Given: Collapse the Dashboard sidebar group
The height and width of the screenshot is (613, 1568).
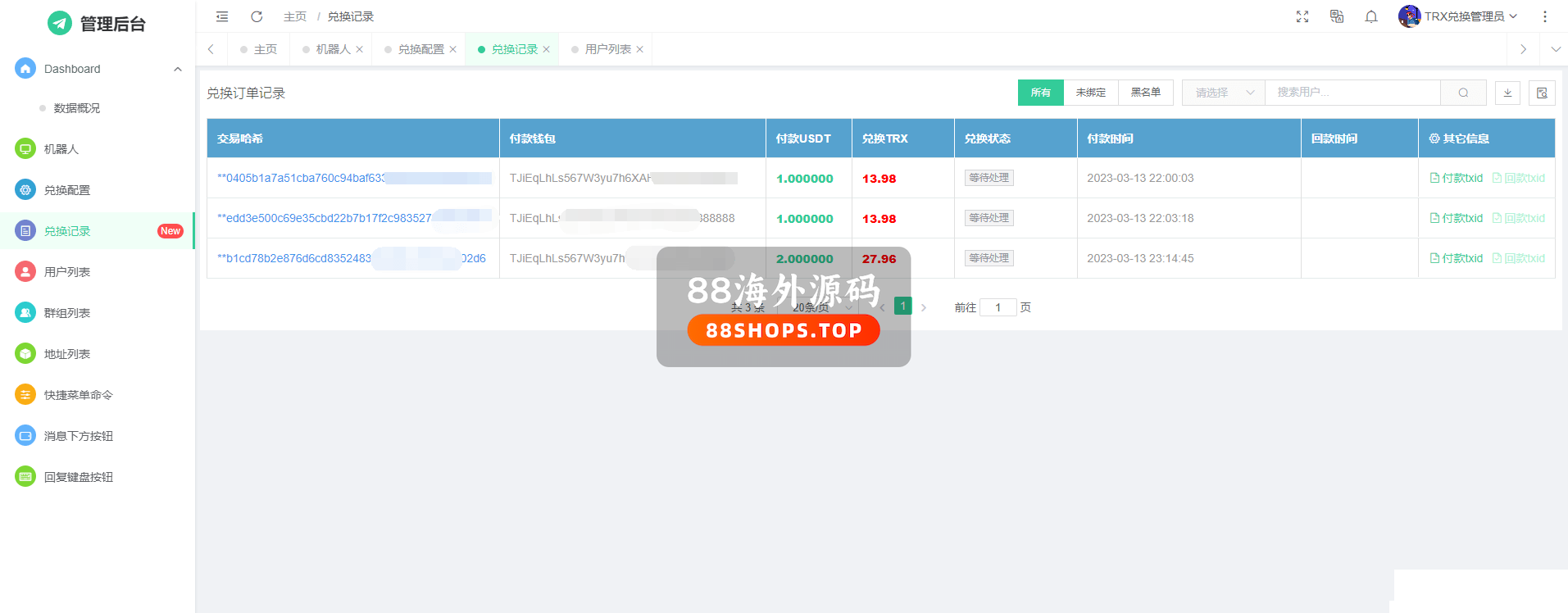Looking at the screenshot, I should tap(178, 69).
